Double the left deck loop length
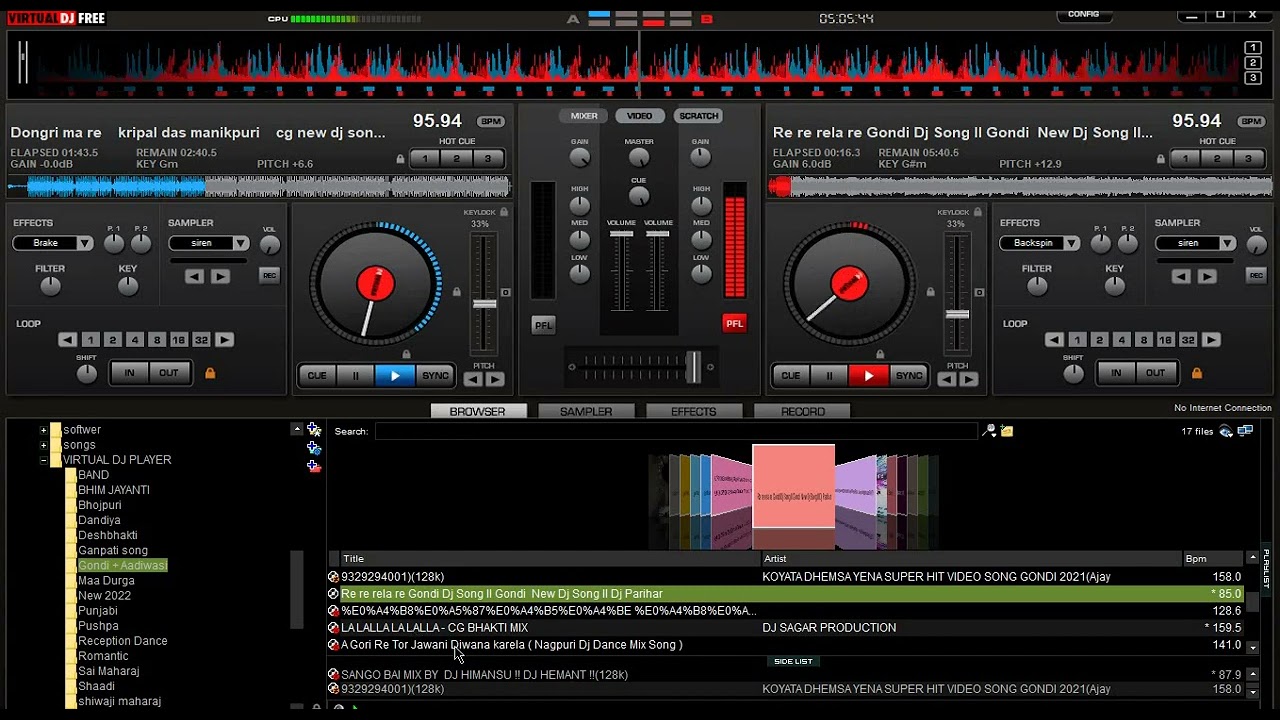The image size is (1280, 720). (224, 340)
